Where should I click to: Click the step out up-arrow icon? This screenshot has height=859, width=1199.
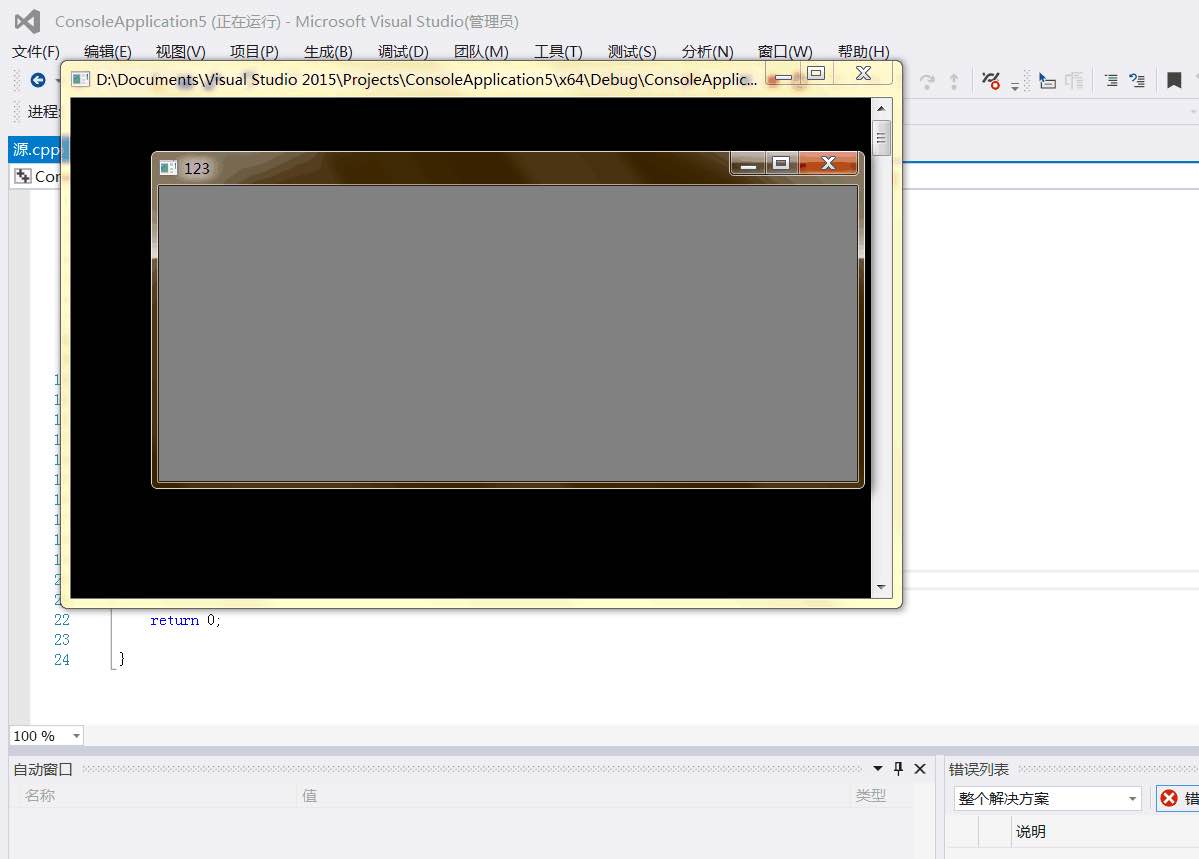(x=954, y=81)
